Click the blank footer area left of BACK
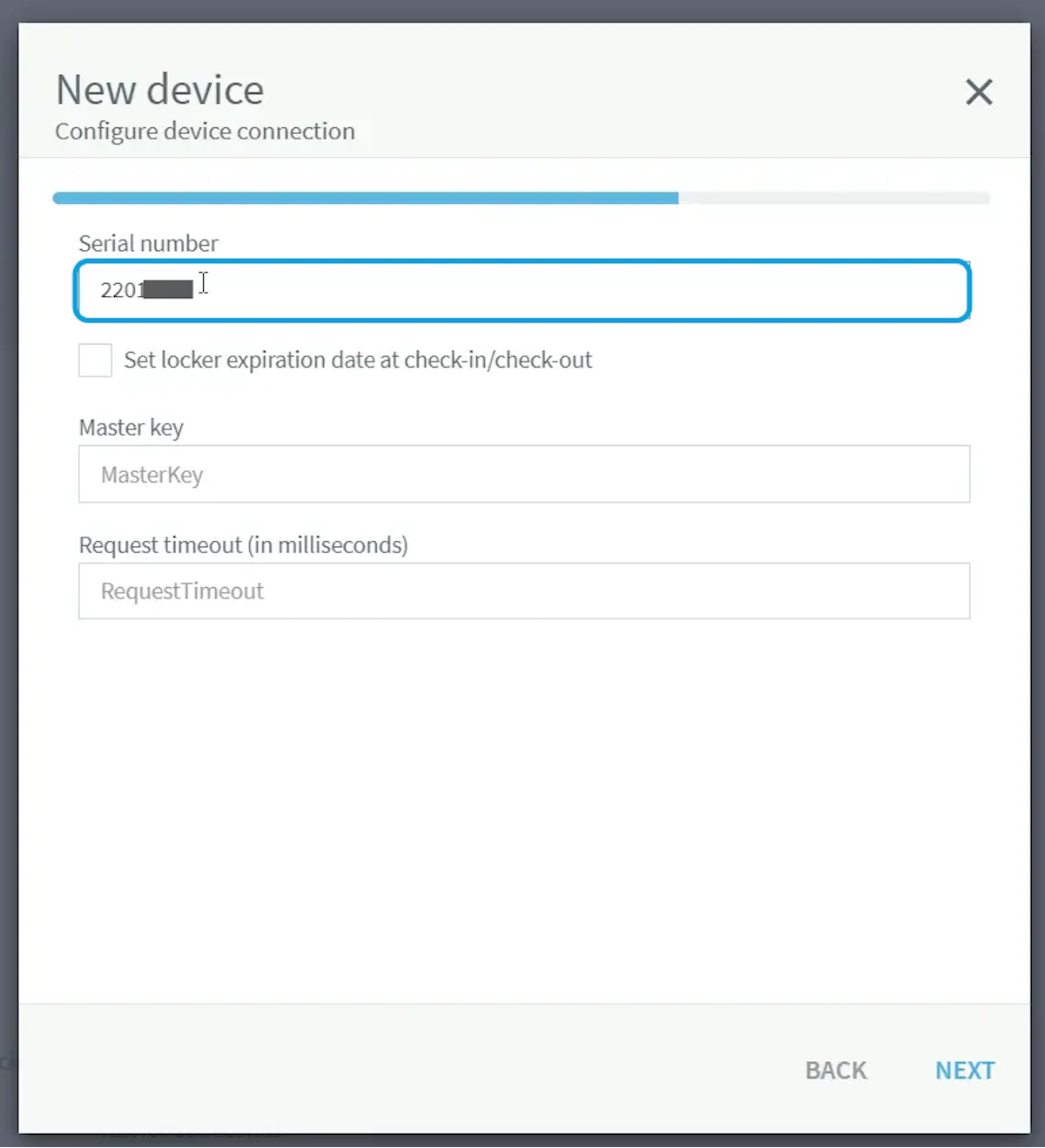The height and width of the screenshot is (1148, 1045). click(392, 1070)
